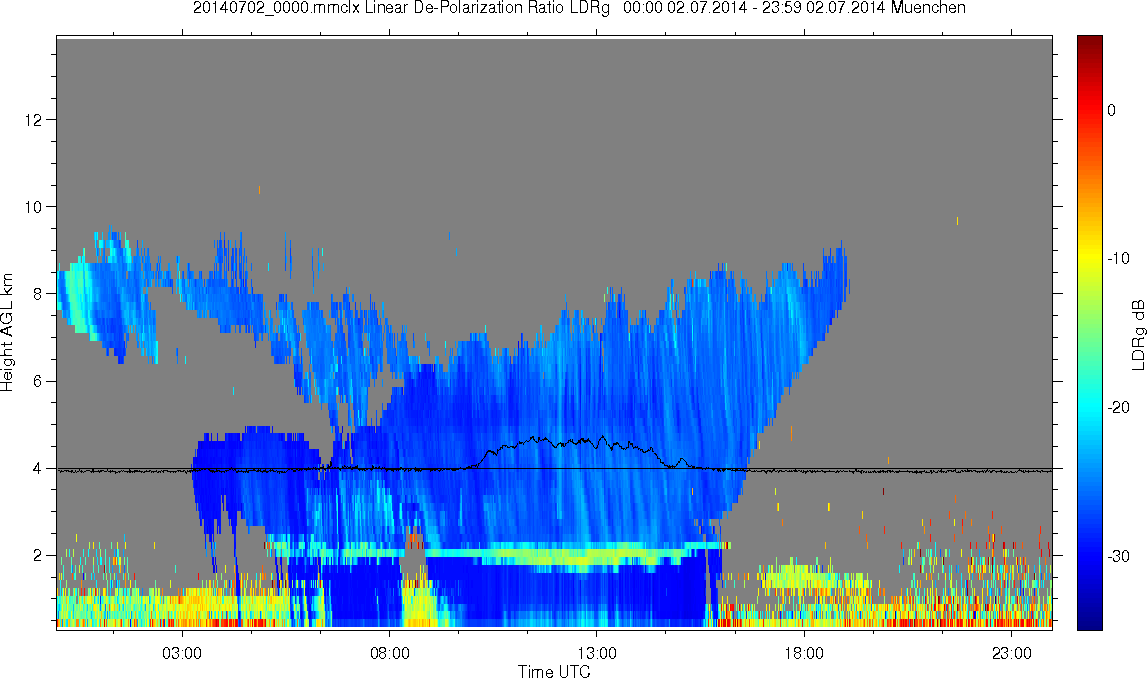Screen dimensions: 1147x678
Task: Click the 'Height AGL km' axis label
Action: coord(8,332)
